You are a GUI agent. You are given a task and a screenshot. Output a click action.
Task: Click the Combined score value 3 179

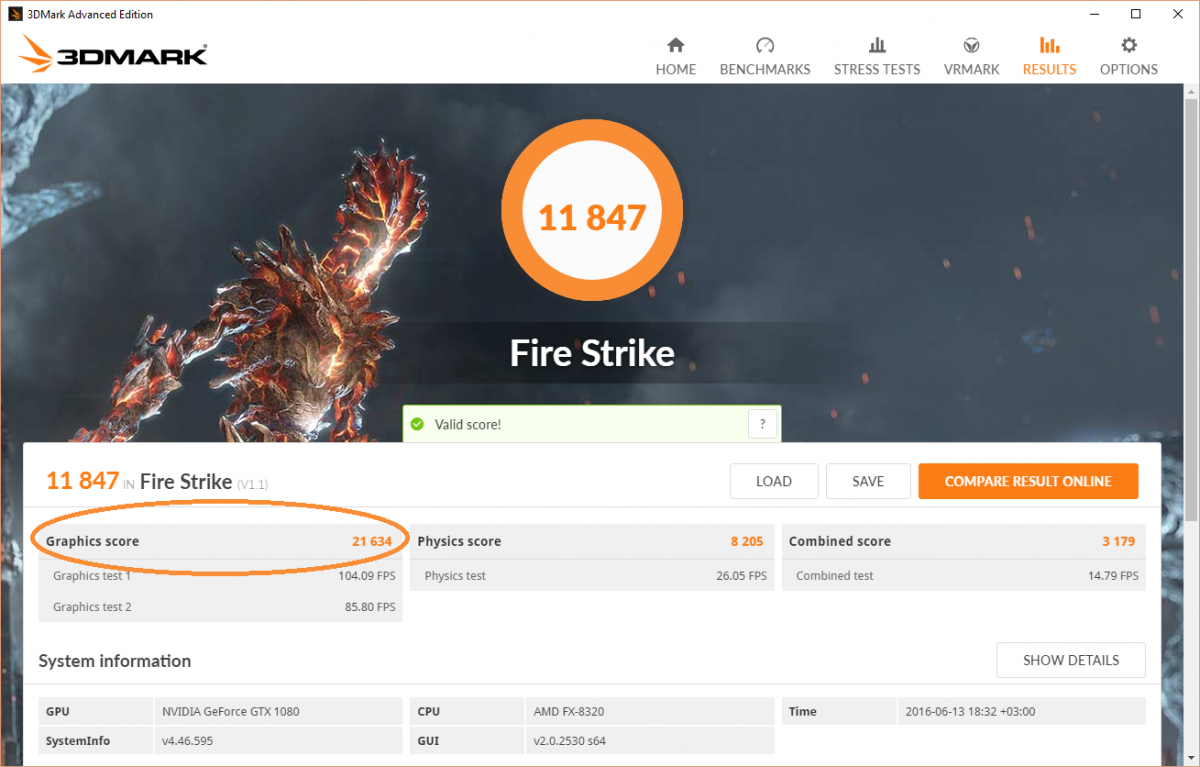(x=1119, y=541)
